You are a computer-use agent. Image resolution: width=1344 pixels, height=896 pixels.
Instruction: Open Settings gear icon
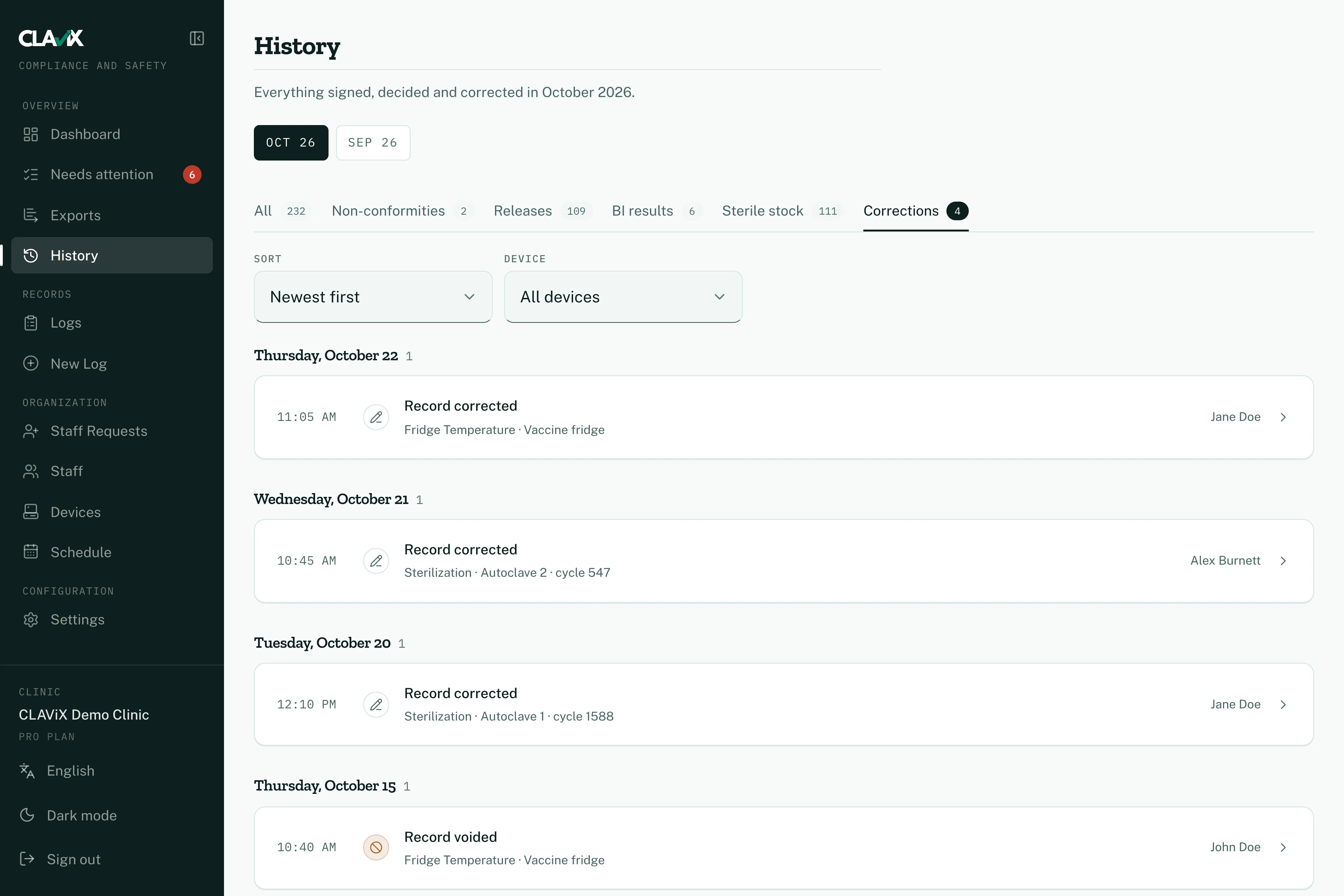[x=31, y=619]
